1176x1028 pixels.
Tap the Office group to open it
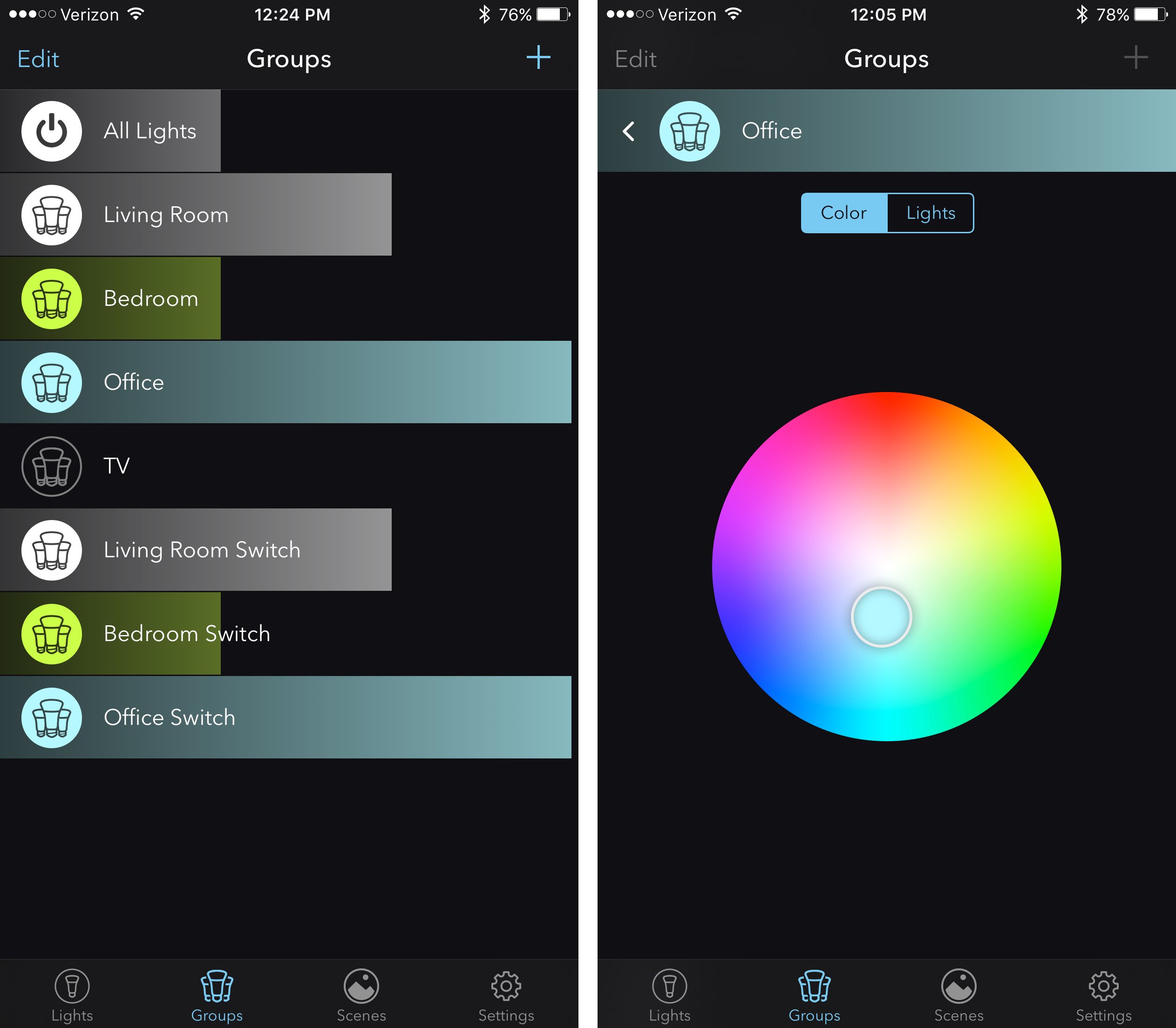click(x=291, y=383)
